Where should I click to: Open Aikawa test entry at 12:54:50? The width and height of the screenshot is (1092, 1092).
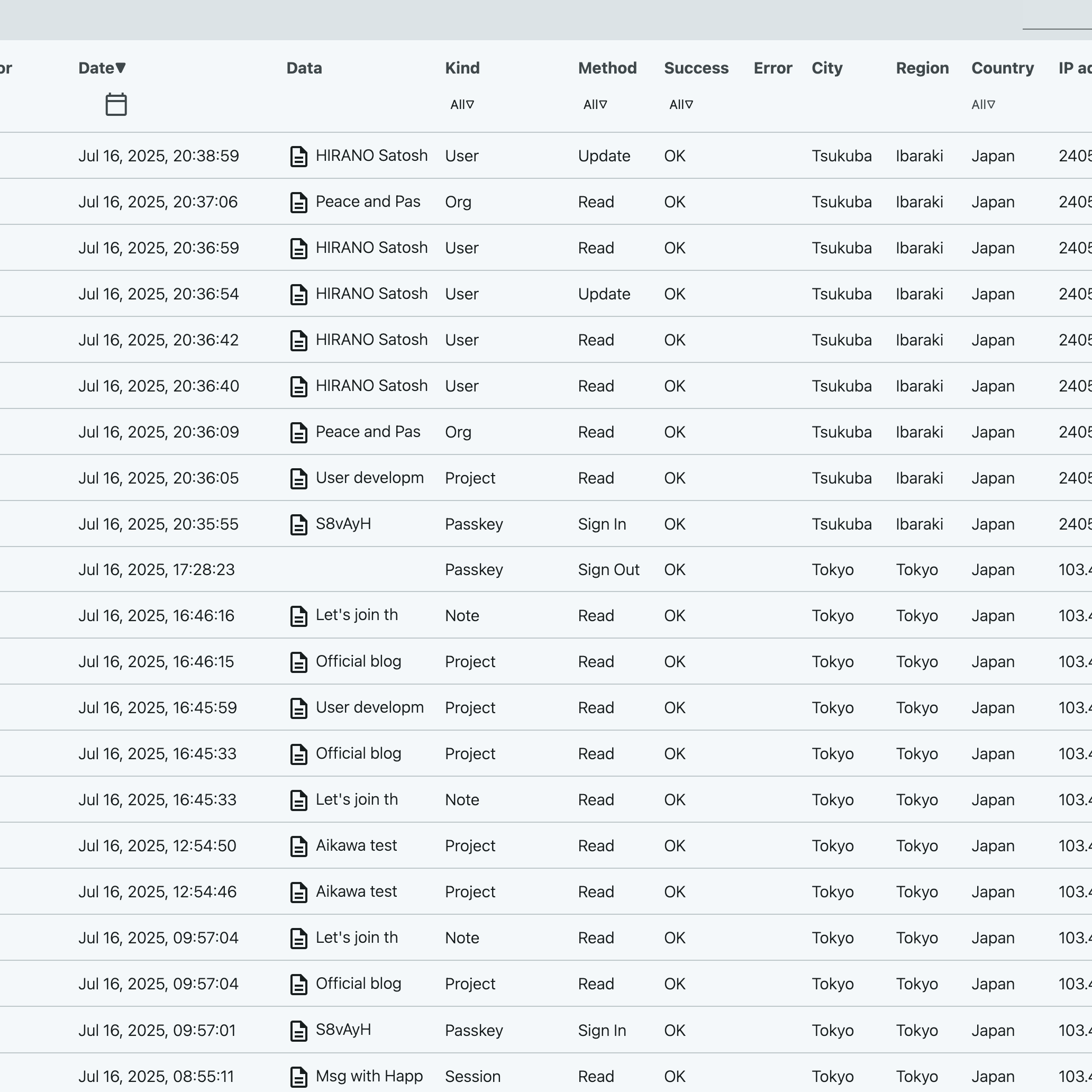click(x=356, y=846)
